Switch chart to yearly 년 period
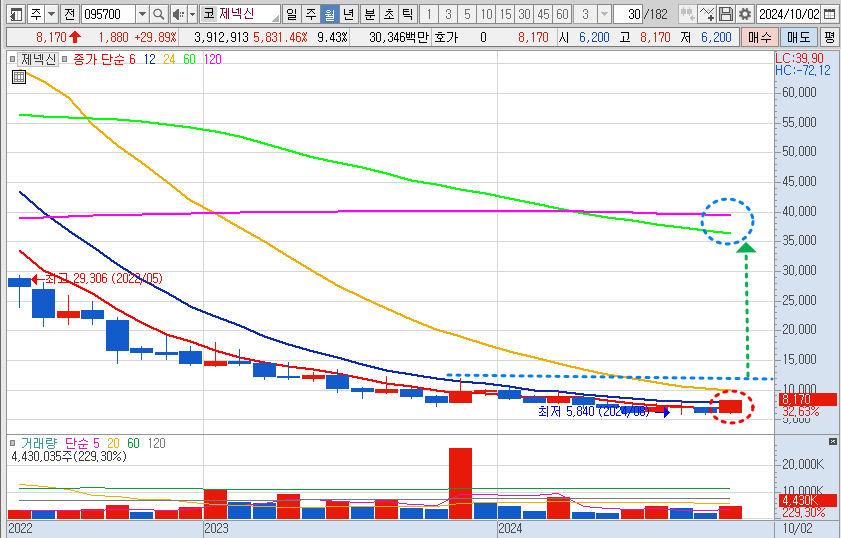 pyautogui.click(x=349, y=14)
